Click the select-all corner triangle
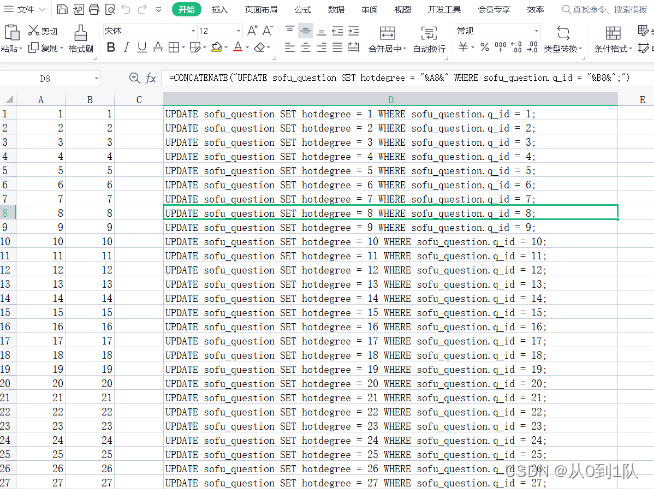 click(x=8, y=99)
